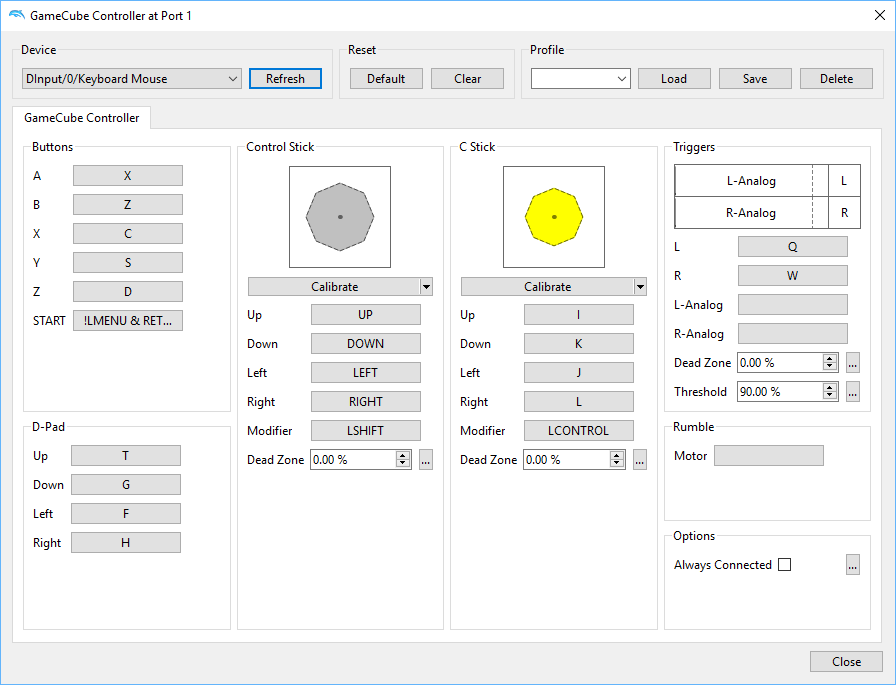Open Control Stick Dead Zone advanced options

426,460
